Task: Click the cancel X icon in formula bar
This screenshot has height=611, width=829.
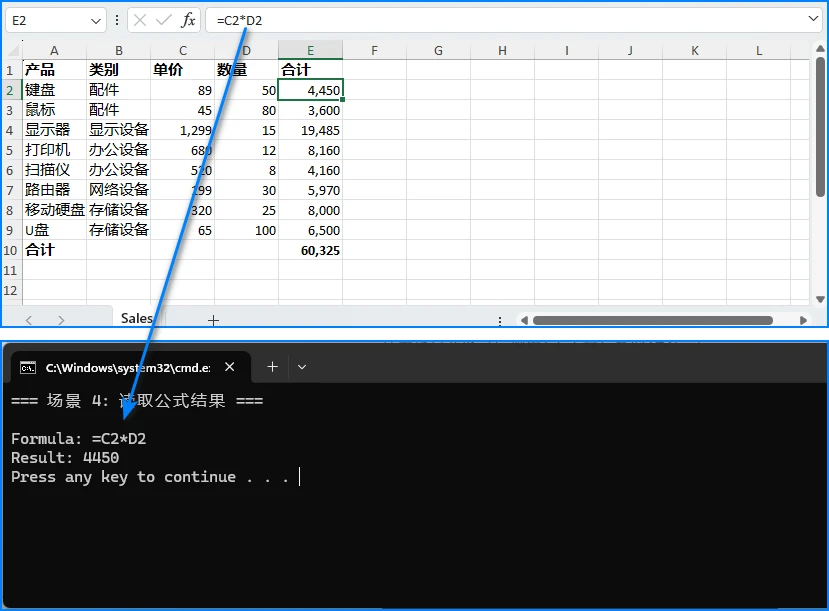Action: (x=140, y=21)
